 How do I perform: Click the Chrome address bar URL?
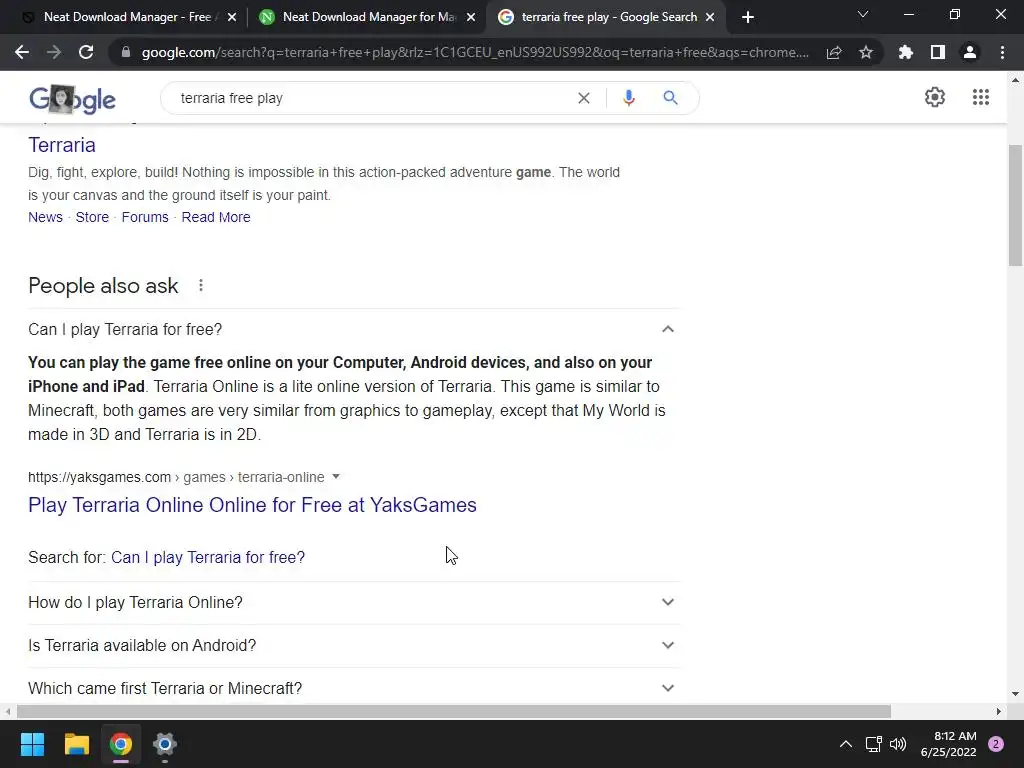pos(475,52)
